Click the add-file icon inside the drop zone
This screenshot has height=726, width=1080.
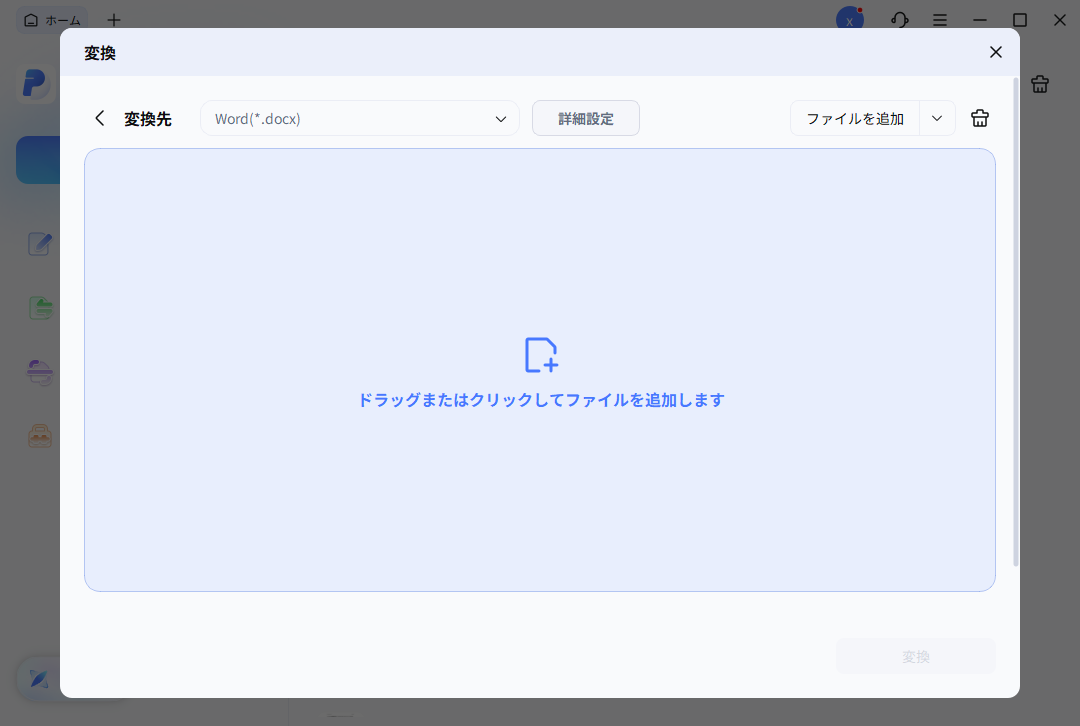(540, 355)
